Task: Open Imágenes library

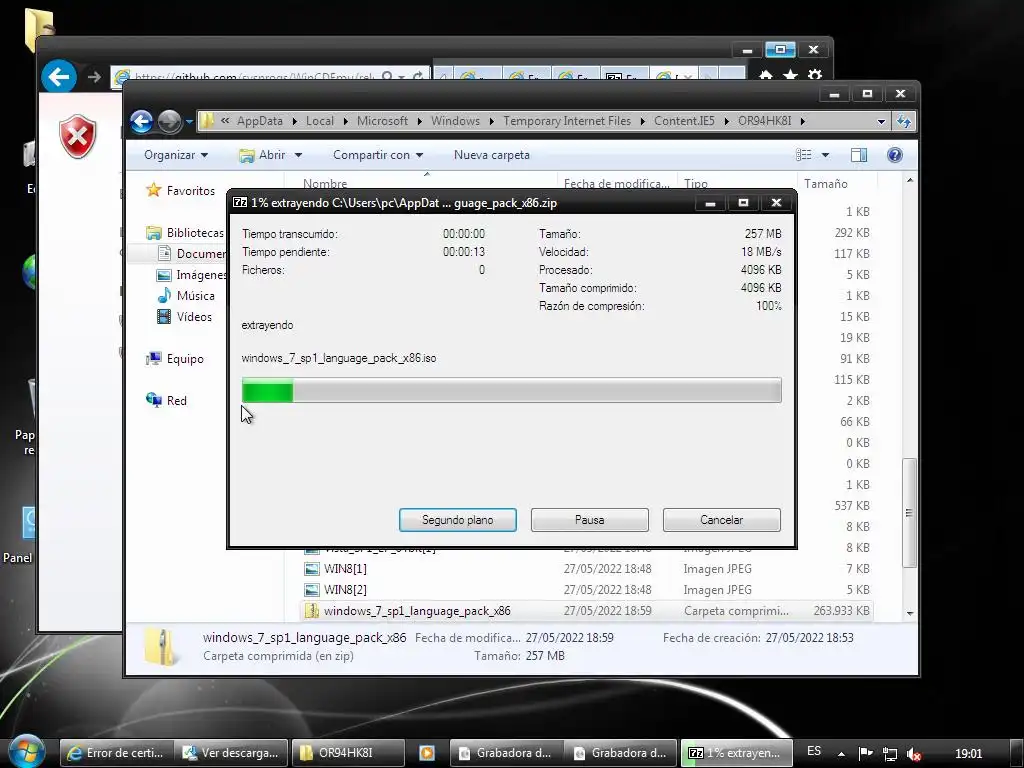Action: [191, 275]
